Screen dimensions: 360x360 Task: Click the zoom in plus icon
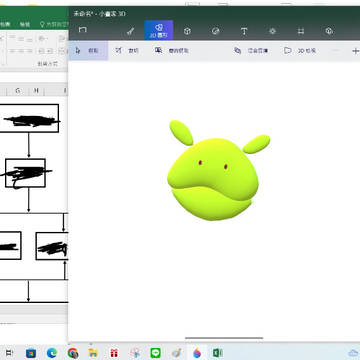(x=356, y=51)
